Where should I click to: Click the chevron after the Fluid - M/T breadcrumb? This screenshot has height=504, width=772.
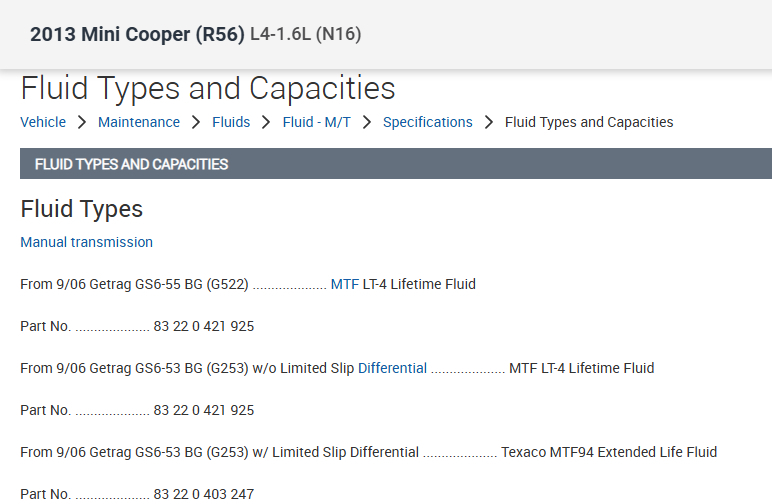367,122
